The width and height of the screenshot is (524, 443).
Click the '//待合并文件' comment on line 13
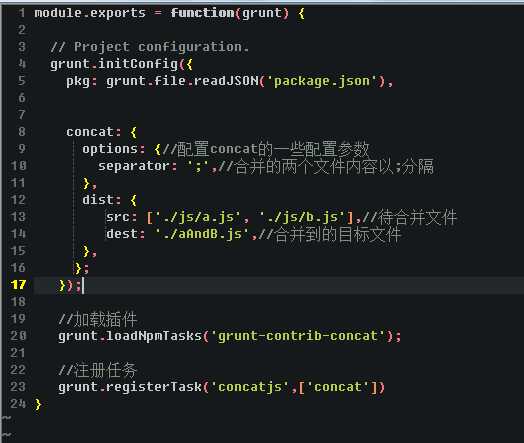(409, 217)
